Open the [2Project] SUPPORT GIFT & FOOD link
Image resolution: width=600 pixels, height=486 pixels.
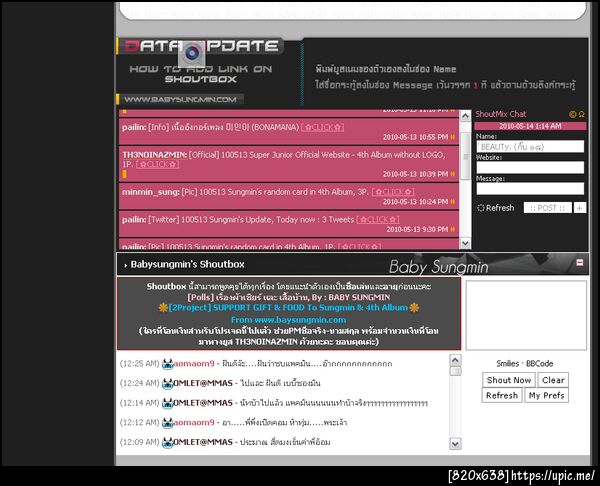coord(288,308)
